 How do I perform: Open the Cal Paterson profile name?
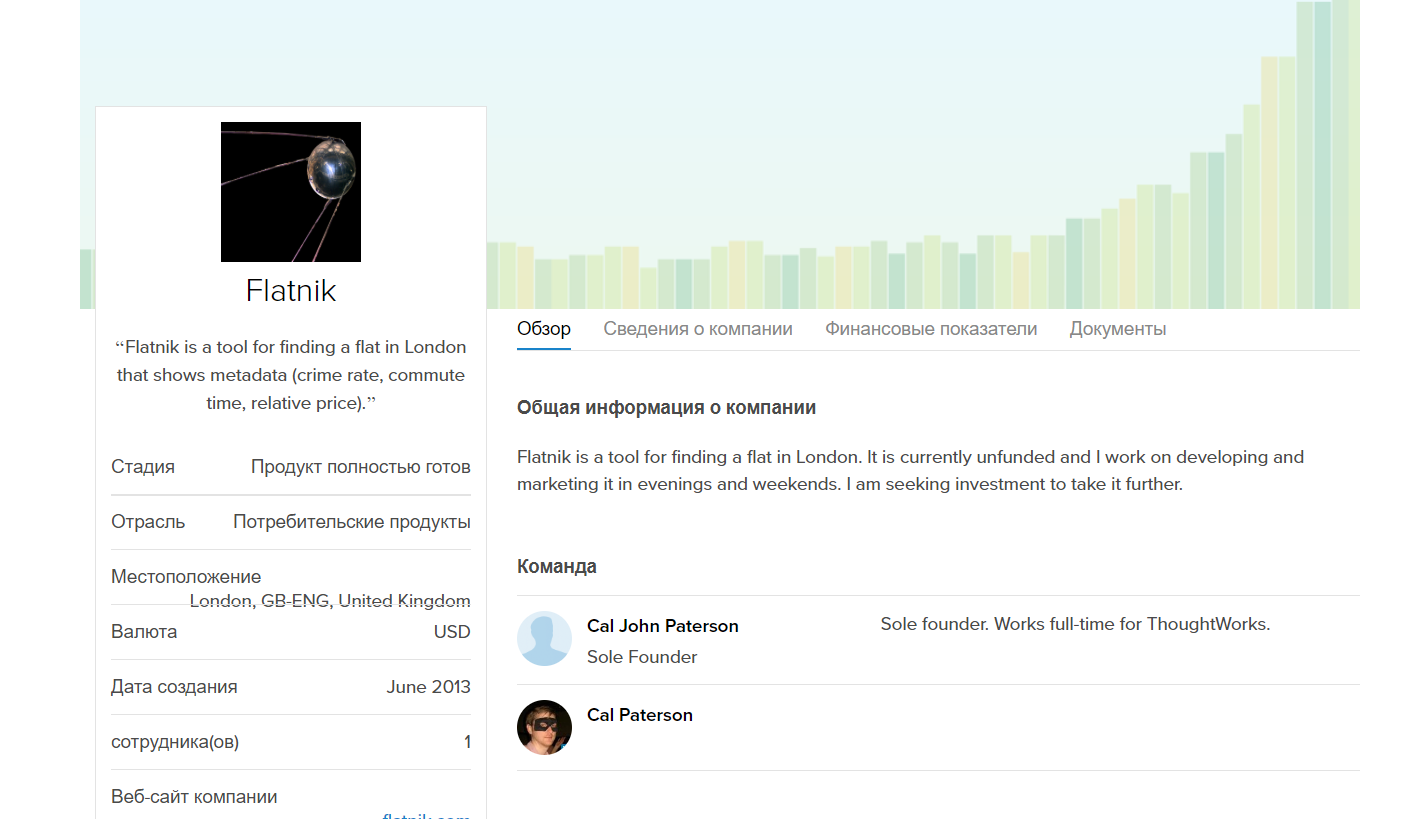pos(640,715)
